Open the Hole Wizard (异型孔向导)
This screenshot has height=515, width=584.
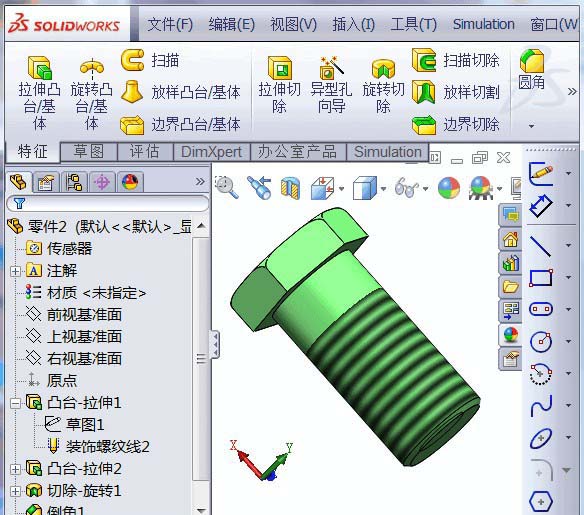click(331, 85)
